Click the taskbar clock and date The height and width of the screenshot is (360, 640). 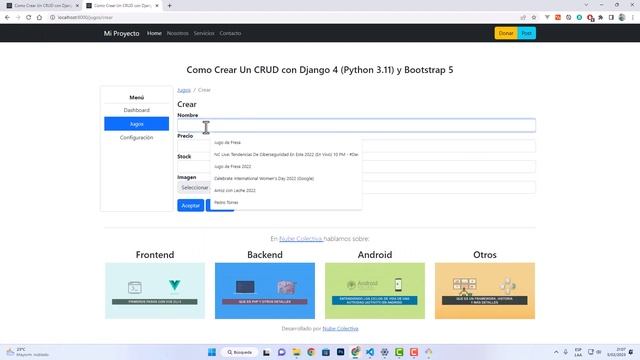point(616,352)
